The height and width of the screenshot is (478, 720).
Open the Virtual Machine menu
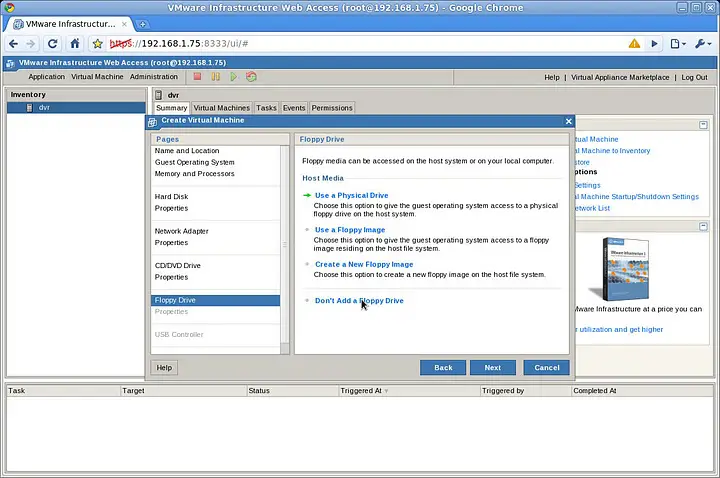[97, 77]
